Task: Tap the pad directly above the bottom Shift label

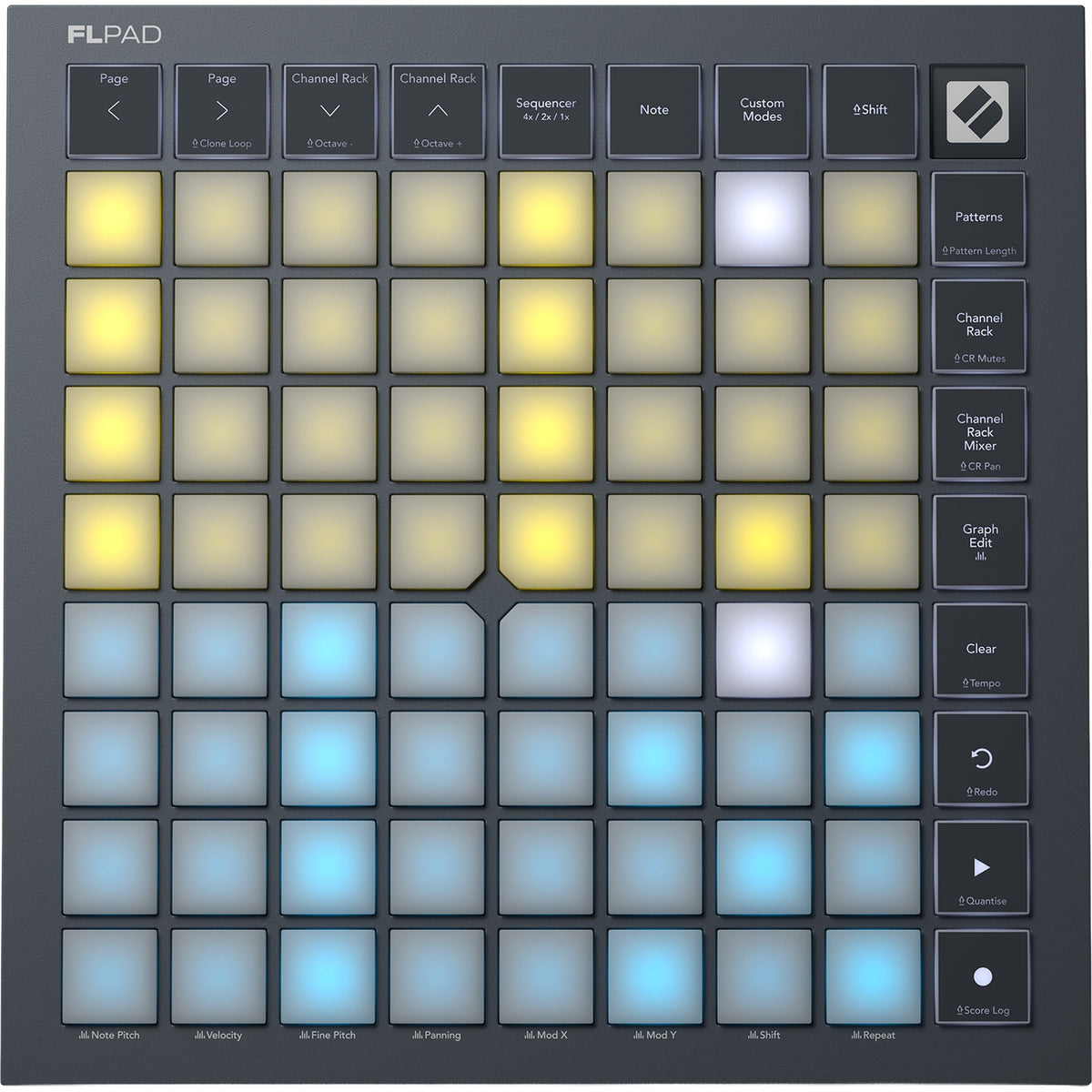Action: pos(764,976)
